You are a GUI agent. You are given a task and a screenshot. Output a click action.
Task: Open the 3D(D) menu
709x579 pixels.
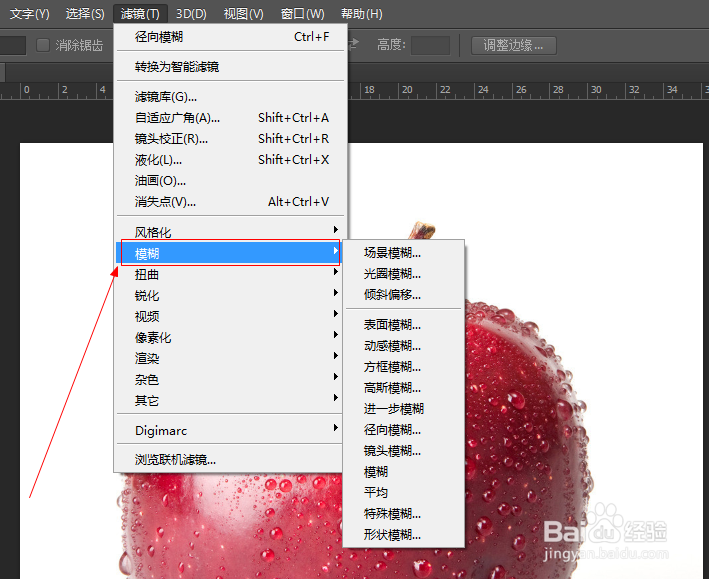tap(191, 14)
